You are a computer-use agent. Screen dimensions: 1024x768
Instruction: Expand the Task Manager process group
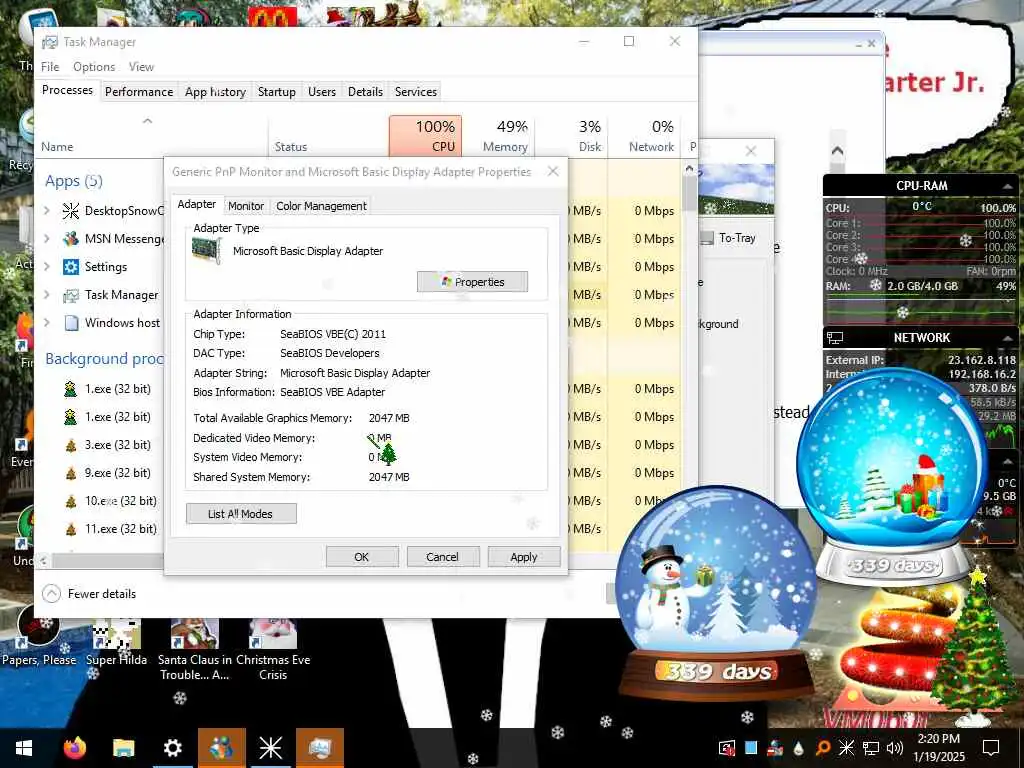coord(47,295)
